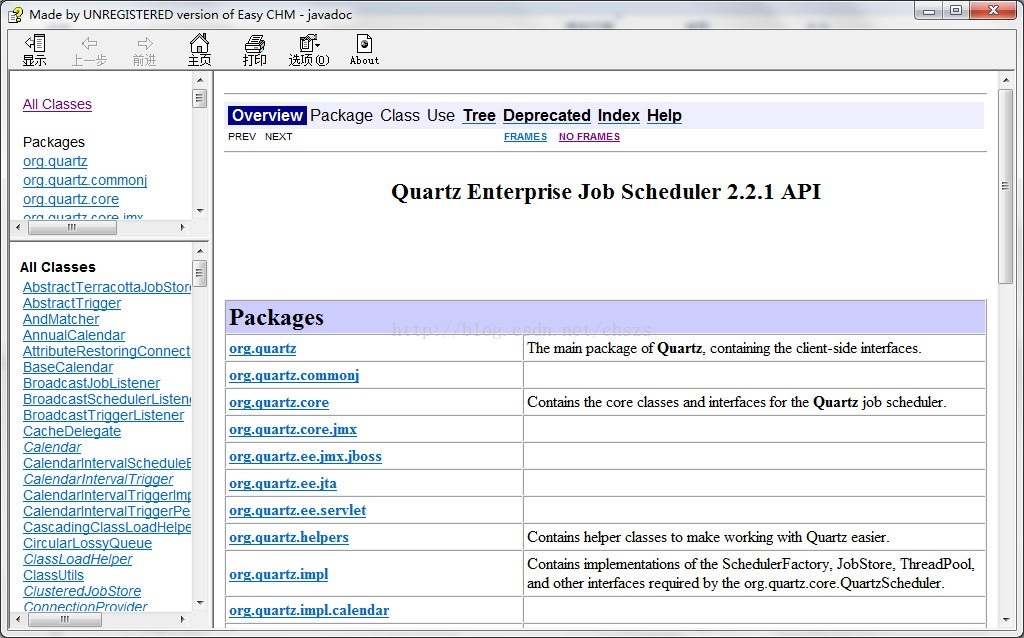
Task: Click the 前进 (Forward) toolbar icon
Action: click(x=144, y=50)
